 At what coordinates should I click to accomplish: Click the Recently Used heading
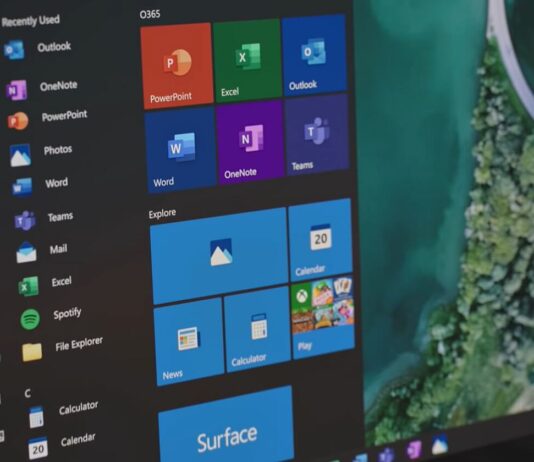tap(31, 21)
